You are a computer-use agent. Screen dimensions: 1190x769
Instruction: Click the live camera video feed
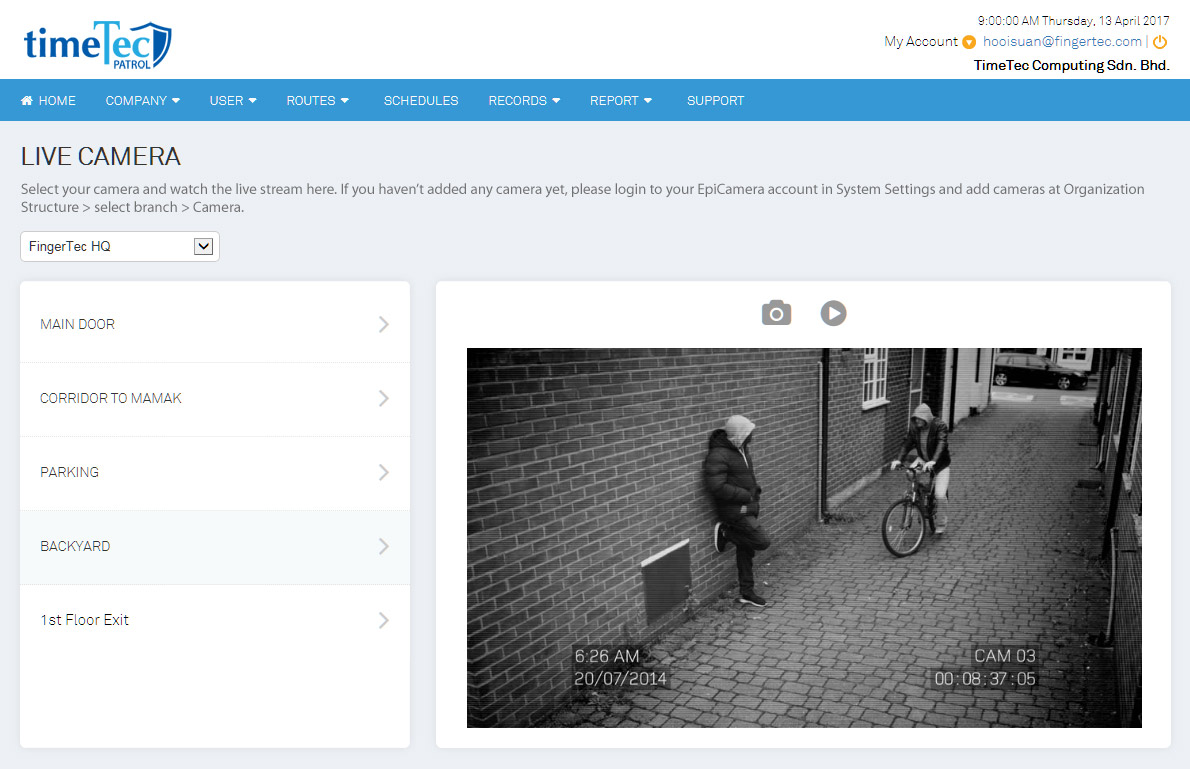click(804, 537)
